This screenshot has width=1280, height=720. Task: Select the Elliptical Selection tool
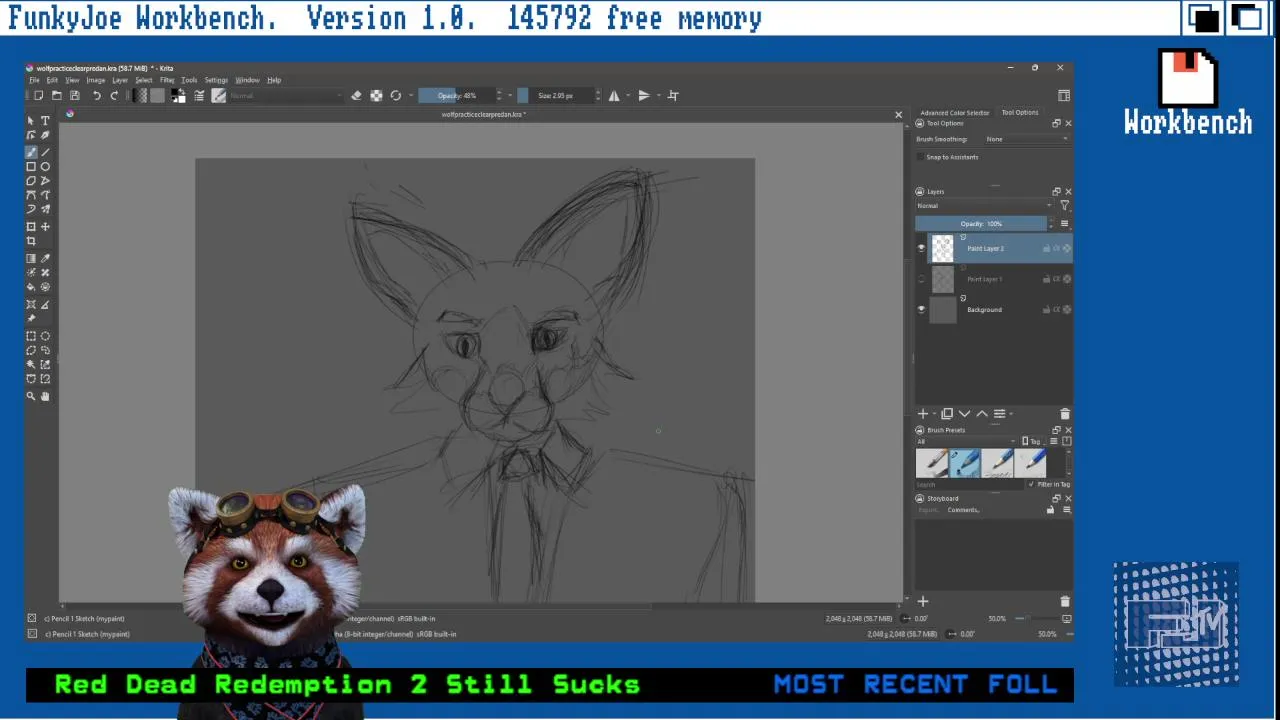pos(45,336)
